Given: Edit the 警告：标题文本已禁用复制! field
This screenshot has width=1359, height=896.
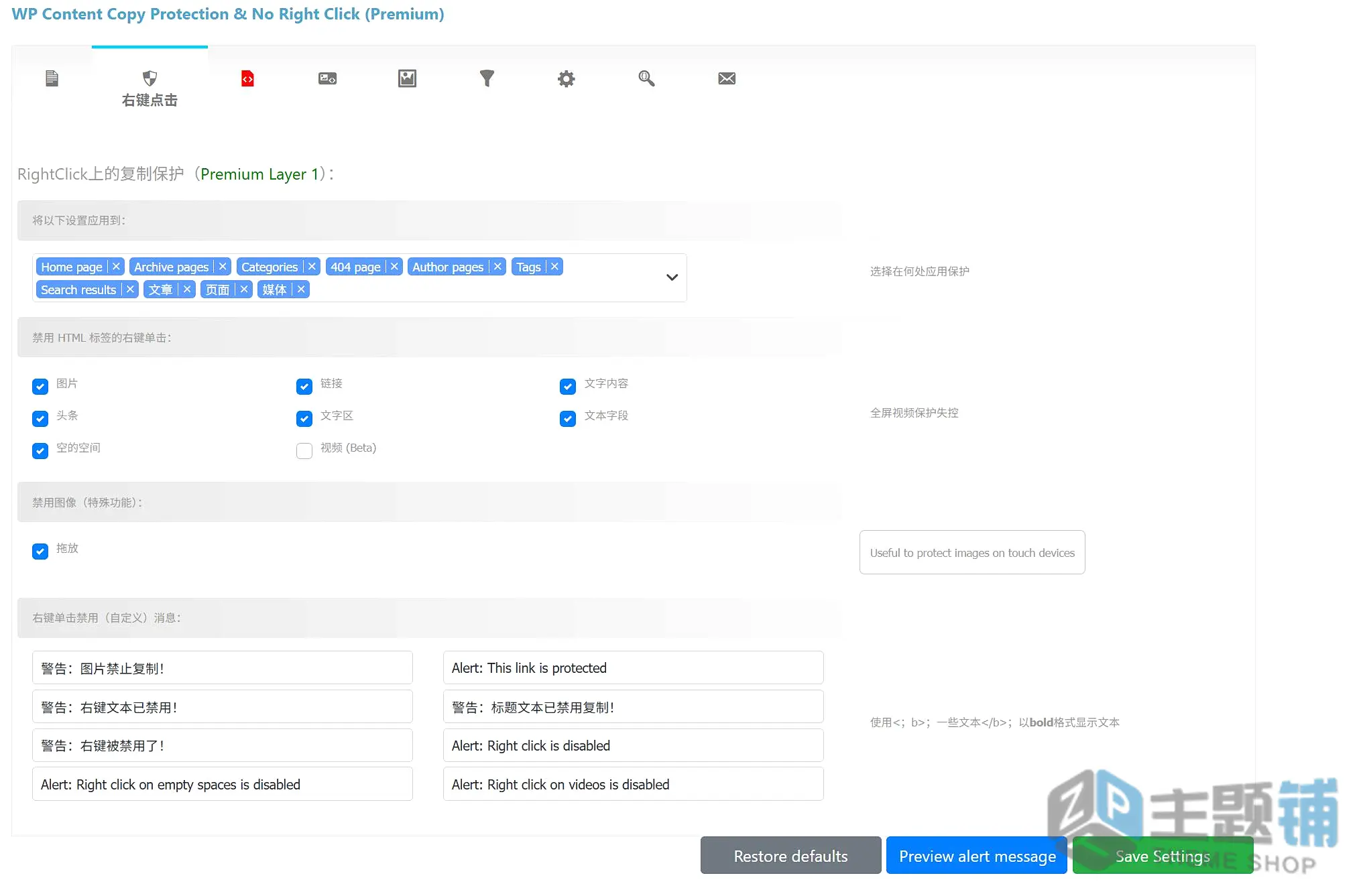Looking at the screenshot, I should (634, 706).
